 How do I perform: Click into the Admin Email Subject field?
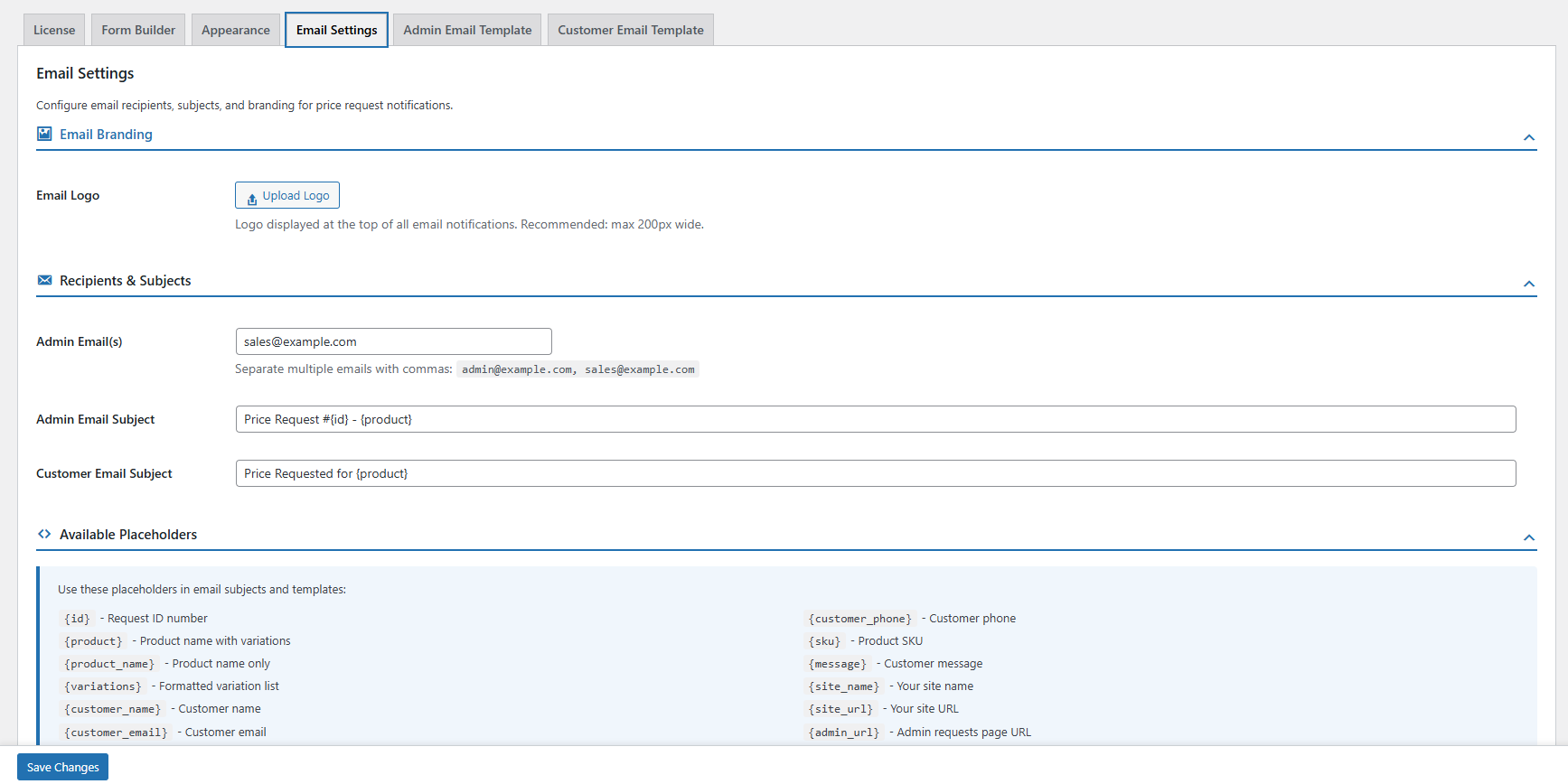(875, 419)
